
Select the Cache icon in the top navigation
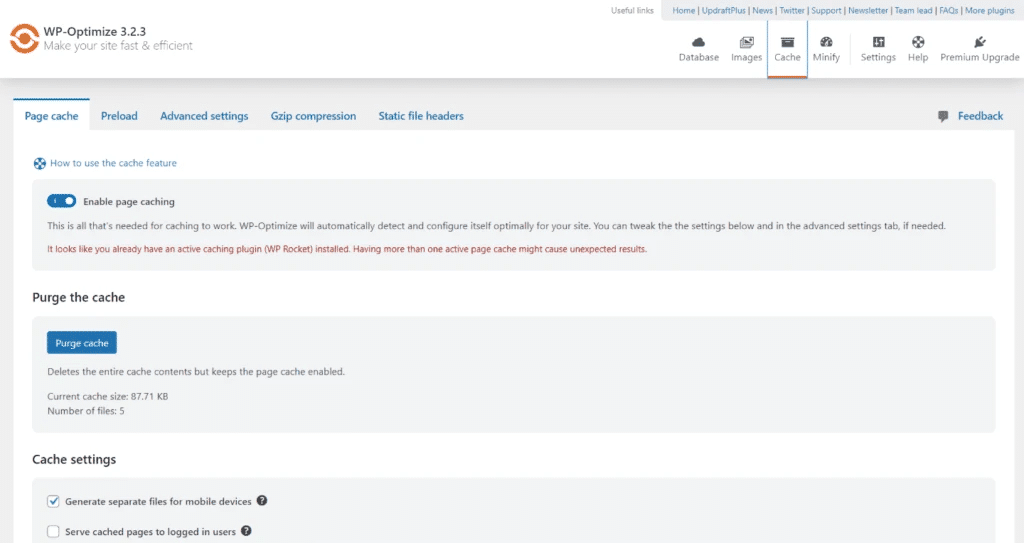787,43
